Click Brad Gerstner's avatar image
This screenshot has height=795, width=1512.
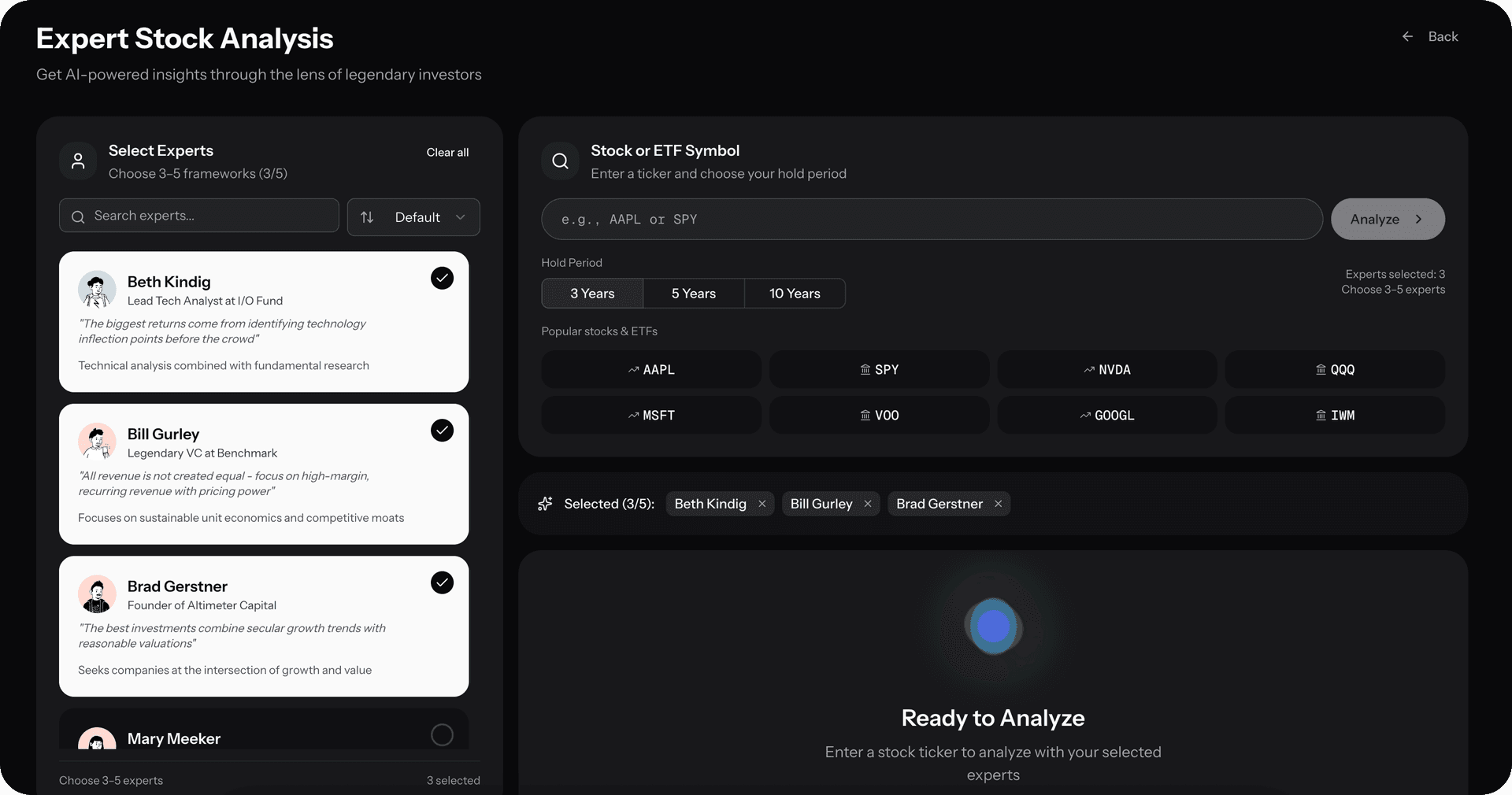click(97, 594)
